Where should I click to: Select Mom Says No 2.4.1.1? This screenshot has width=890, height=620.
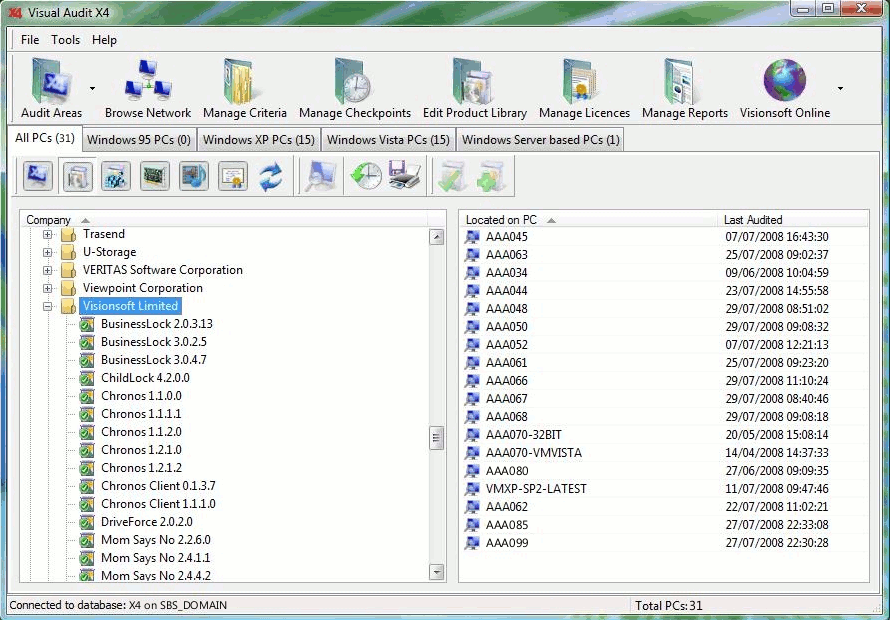point(156,558)
